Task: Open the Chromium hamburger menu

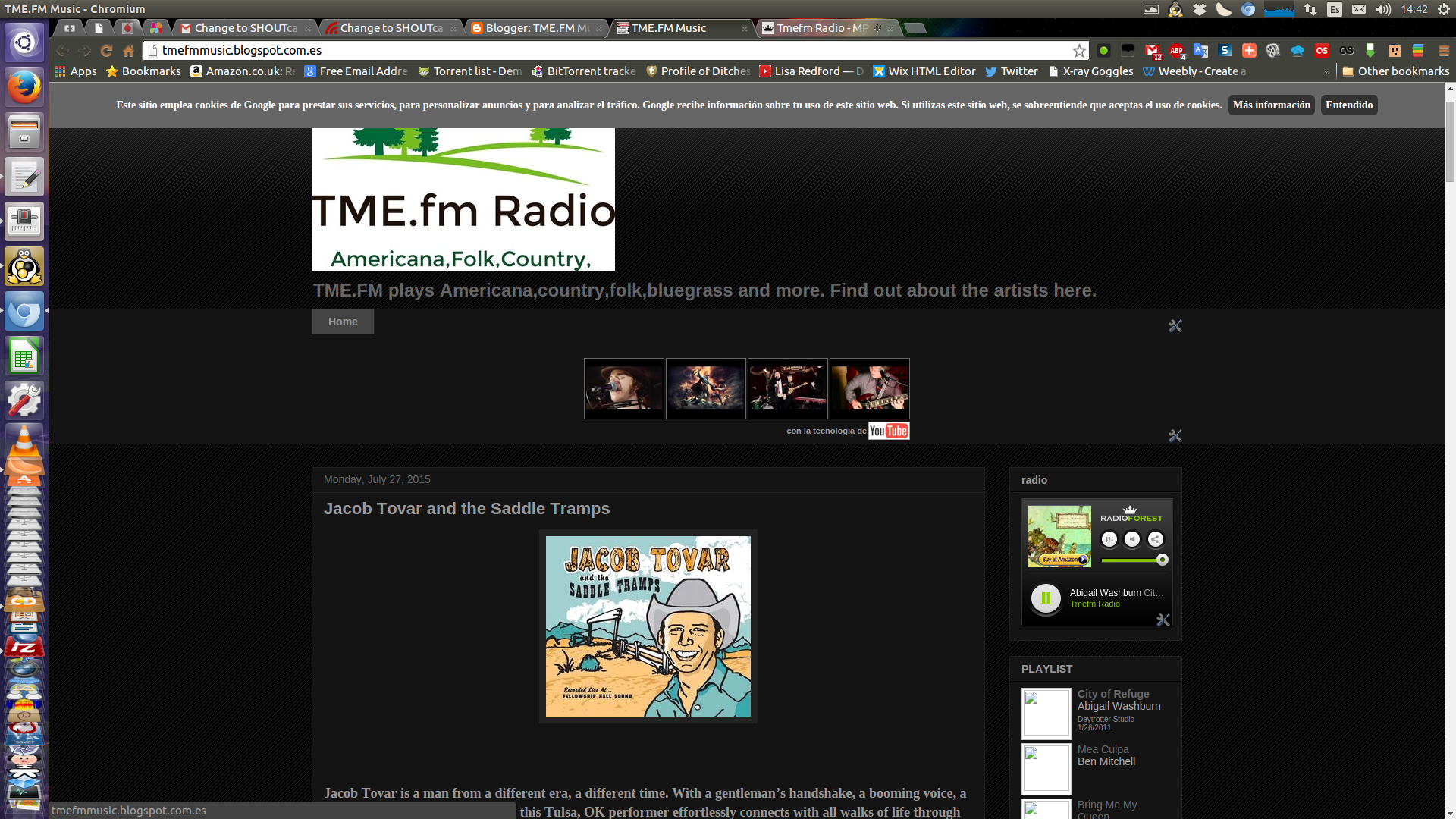Action: pos(1443,51)
